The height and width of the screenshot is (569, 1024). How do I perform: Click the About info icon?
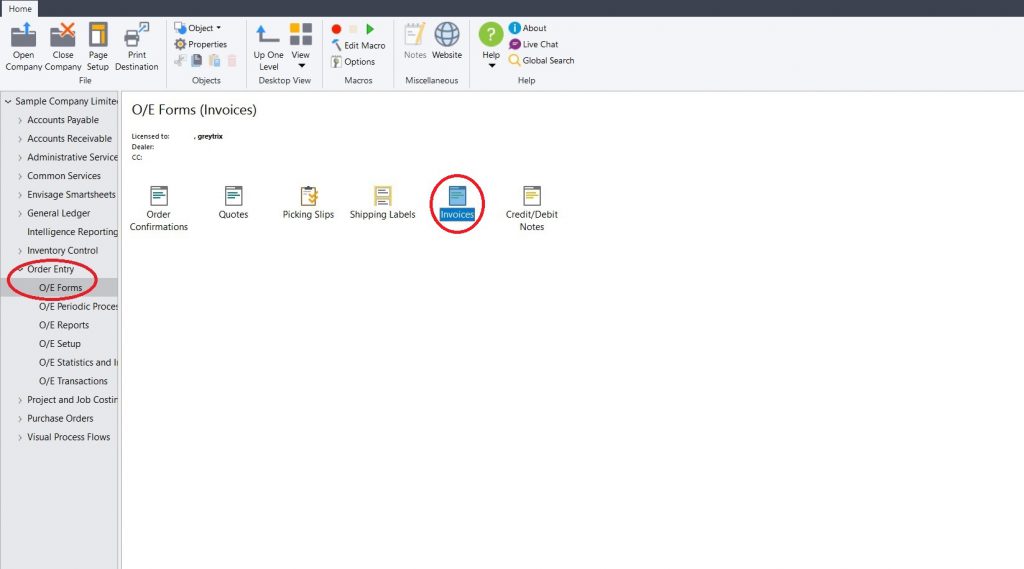point(528,28)
